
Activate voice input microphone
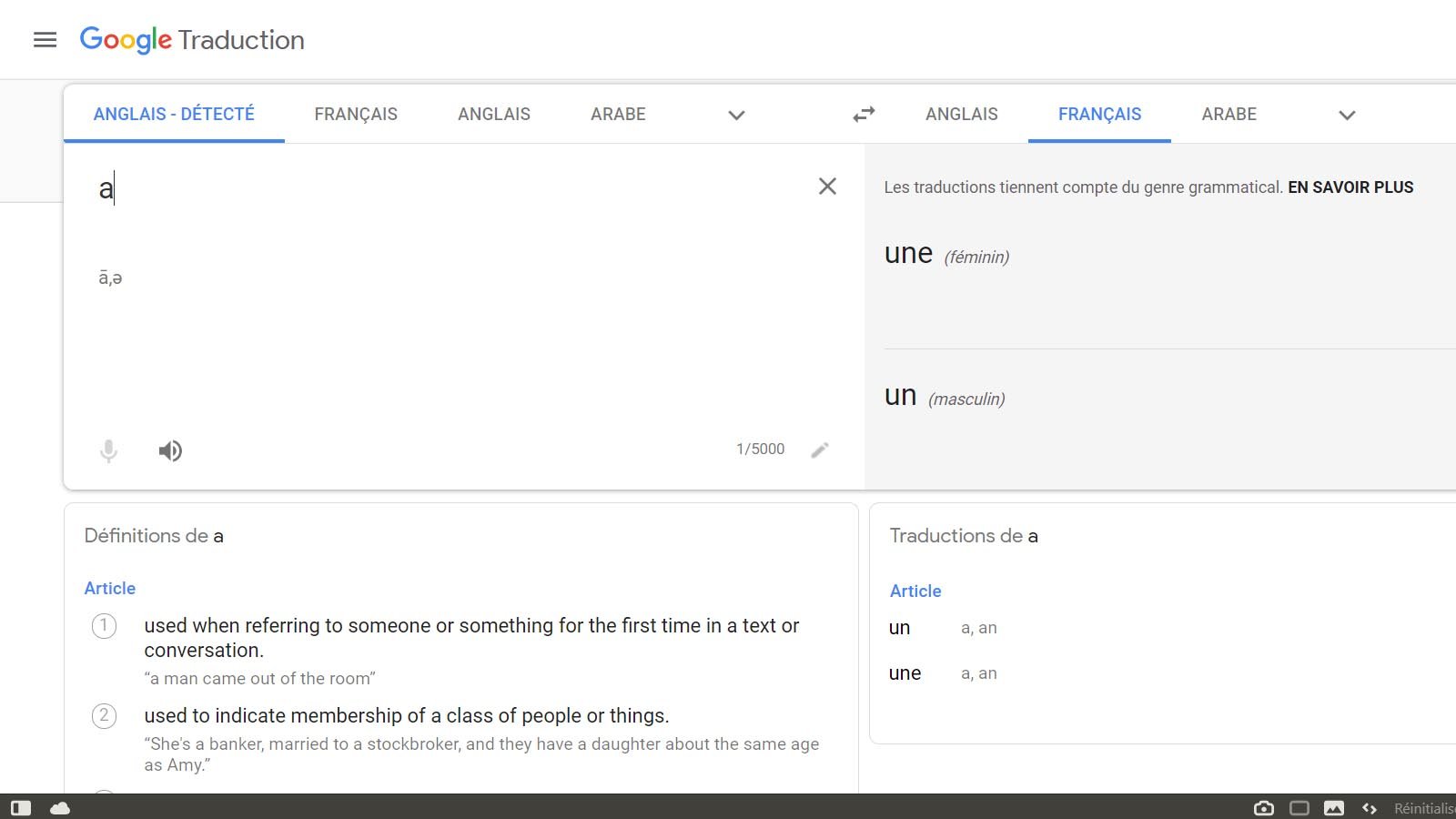(x=108, y=450)
